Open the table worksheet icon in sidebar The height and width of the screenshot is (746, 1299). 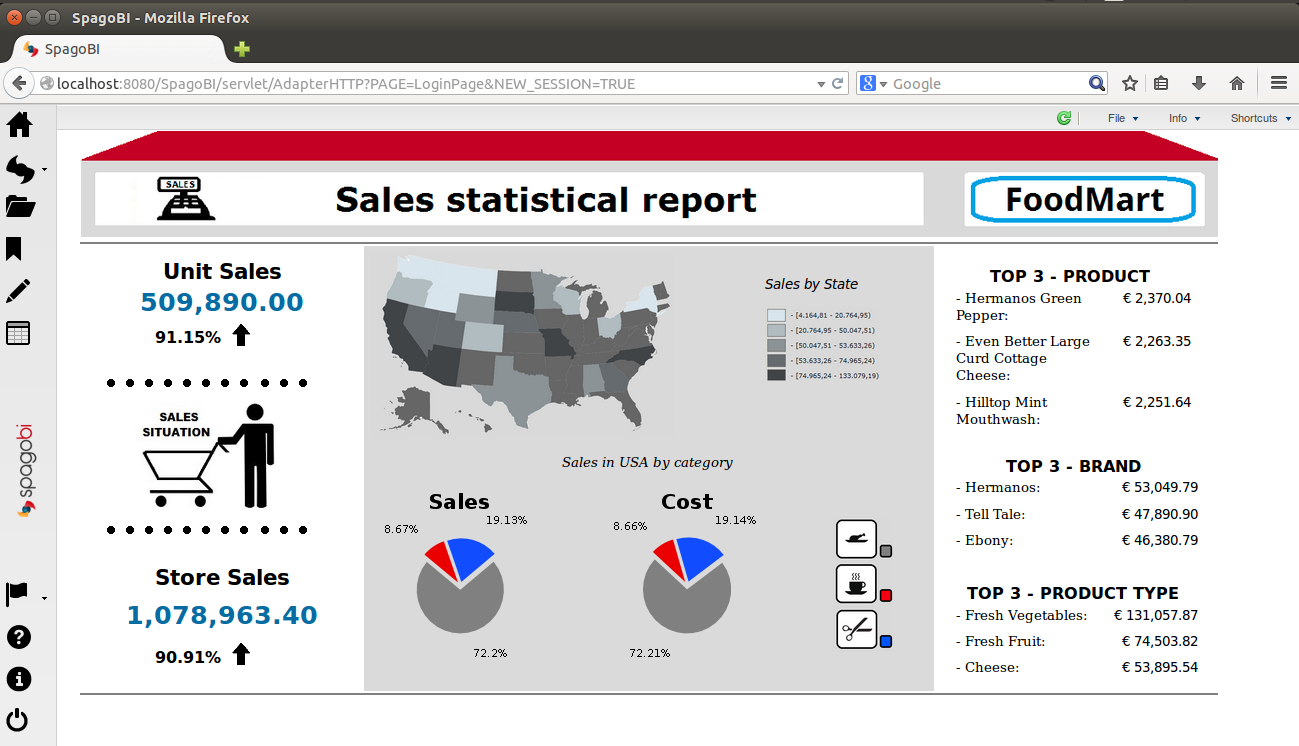click(x=18, y=333)
